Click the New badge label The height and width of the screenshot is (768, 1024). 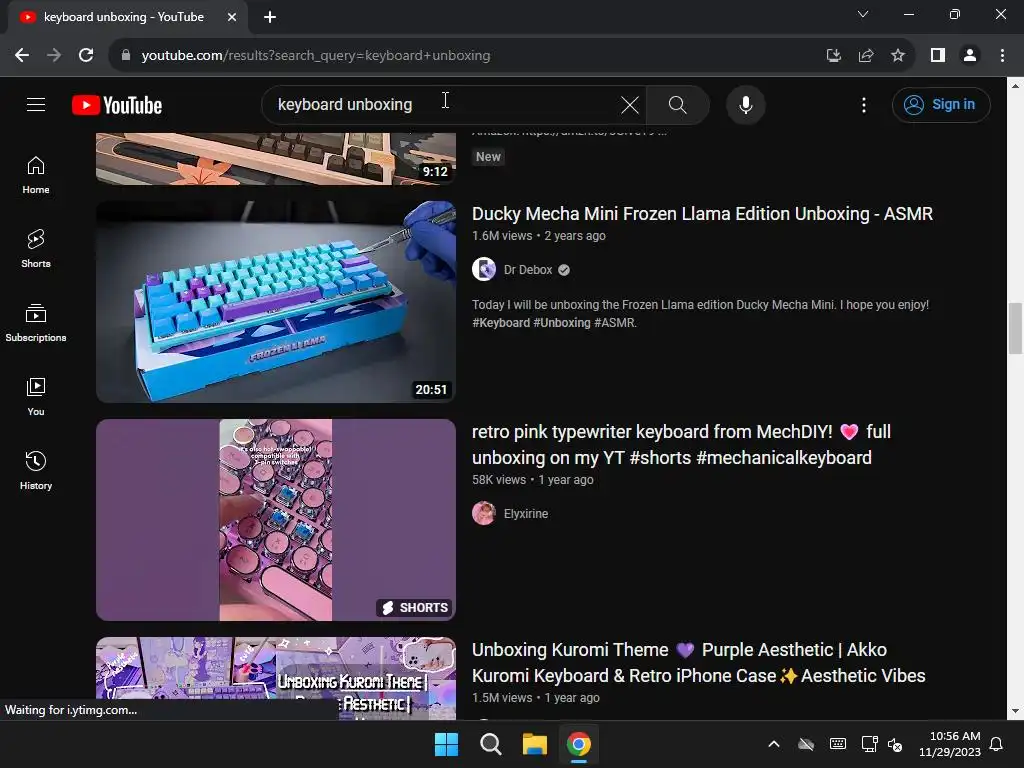[x=488, y=157]
